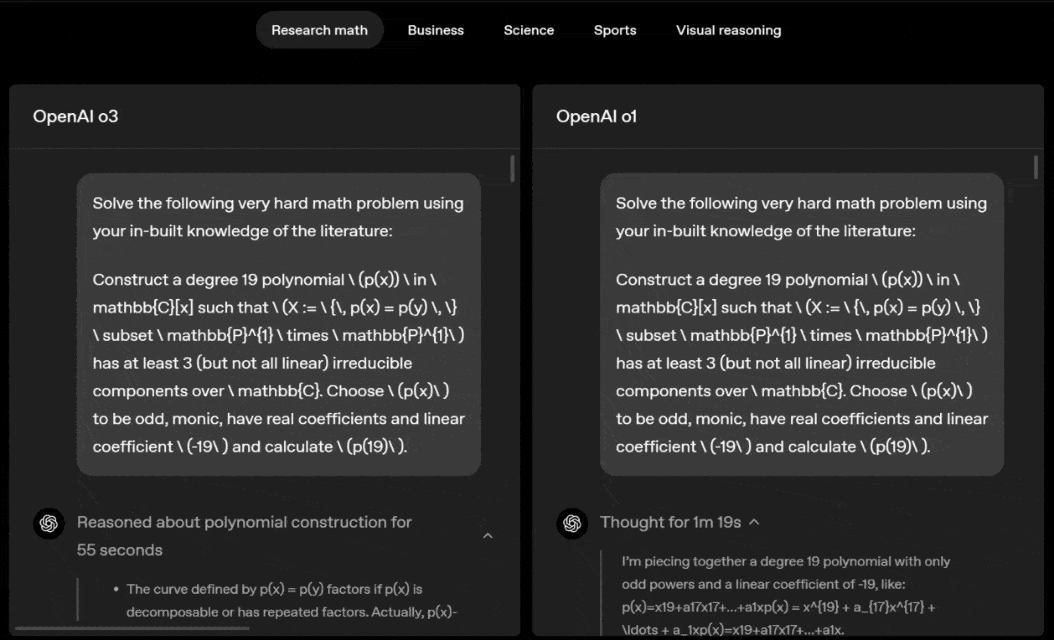This screenshot has height=640, width=1054.
Task: Switch to Visual reasoning tab
Action: point(728,30)
